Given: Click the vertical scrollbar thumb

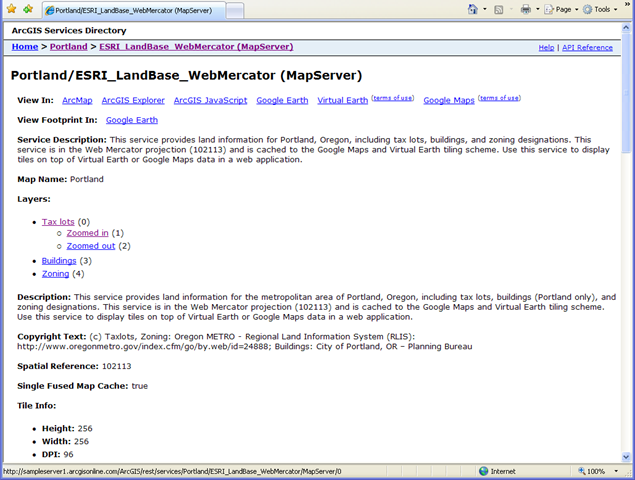Looking at the screenshot, I should [x=626, y=93].
